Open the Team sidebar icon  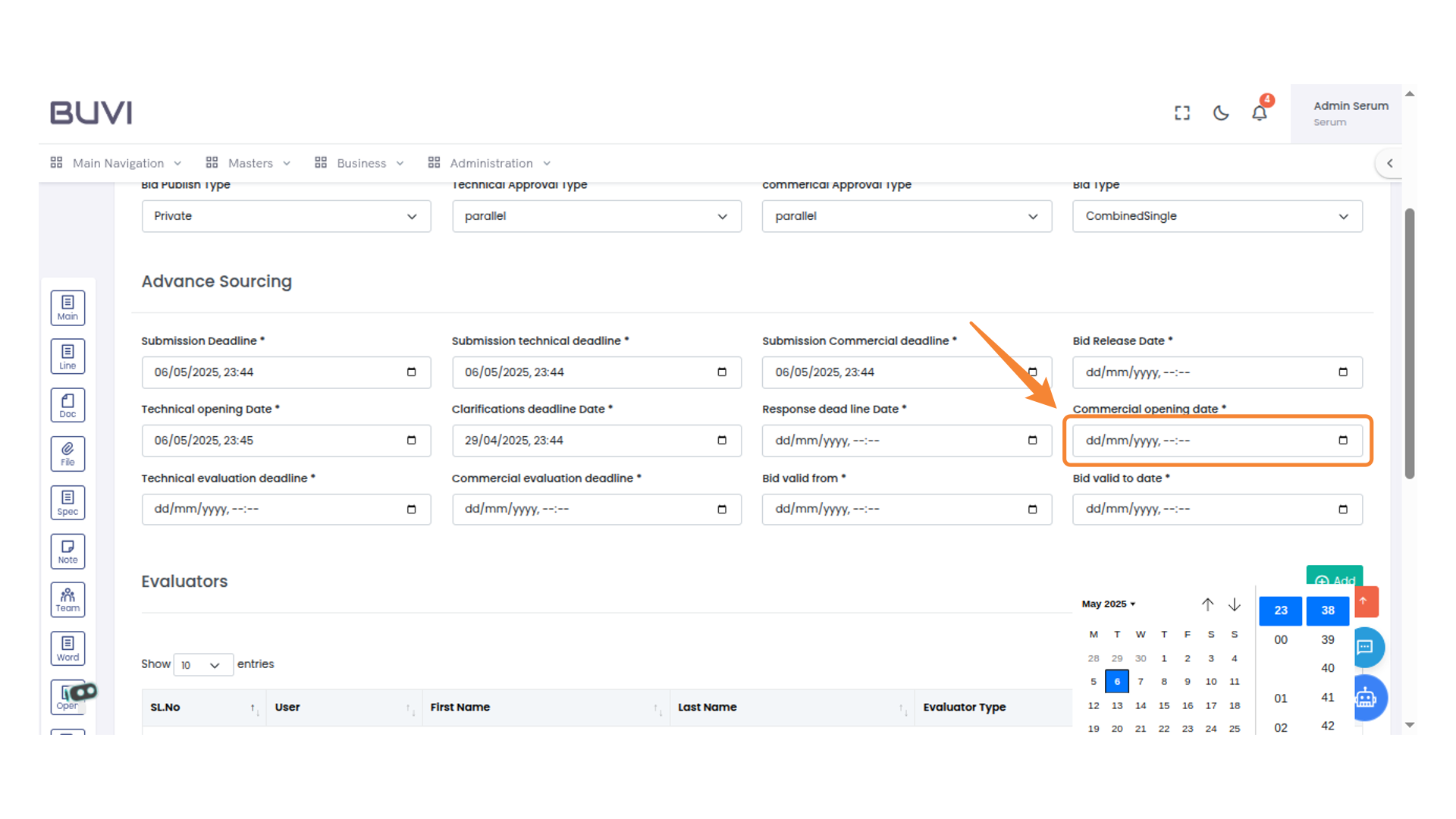point(67,600)
